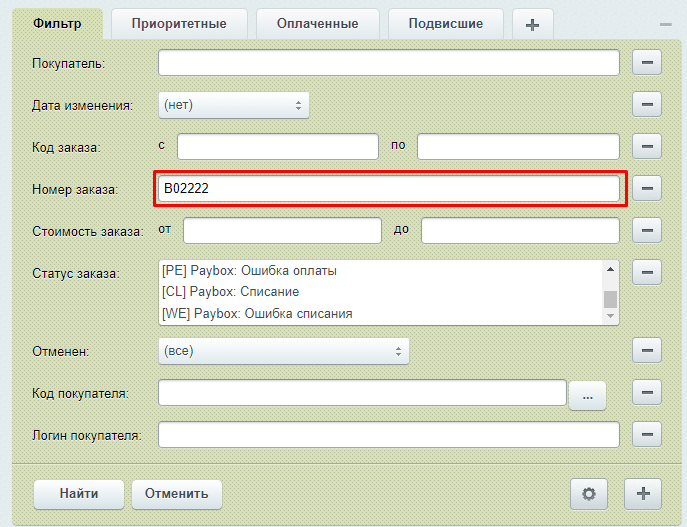
Task: Click the Номер заказа input field
Action: (x=388, y=189)
